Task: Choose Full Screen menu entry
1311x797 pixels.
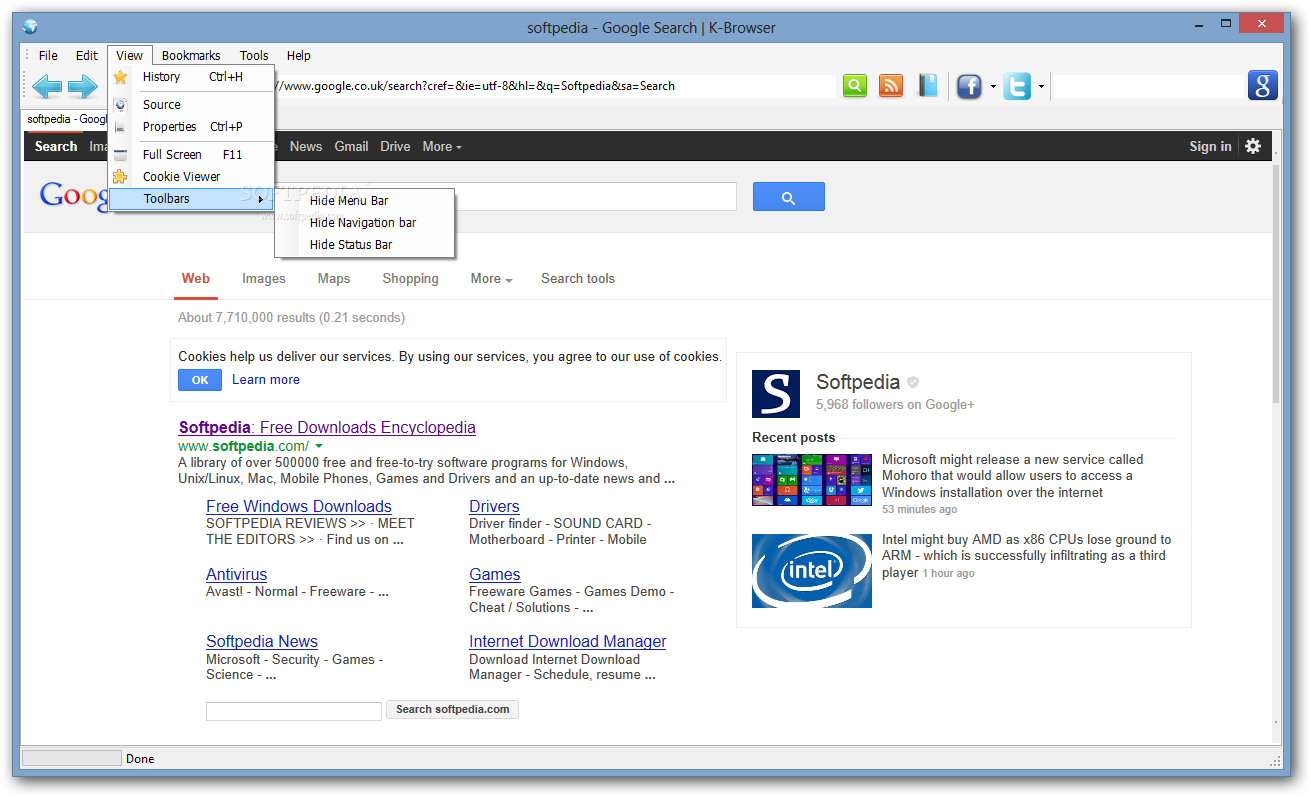Action: tap(191, 155)
